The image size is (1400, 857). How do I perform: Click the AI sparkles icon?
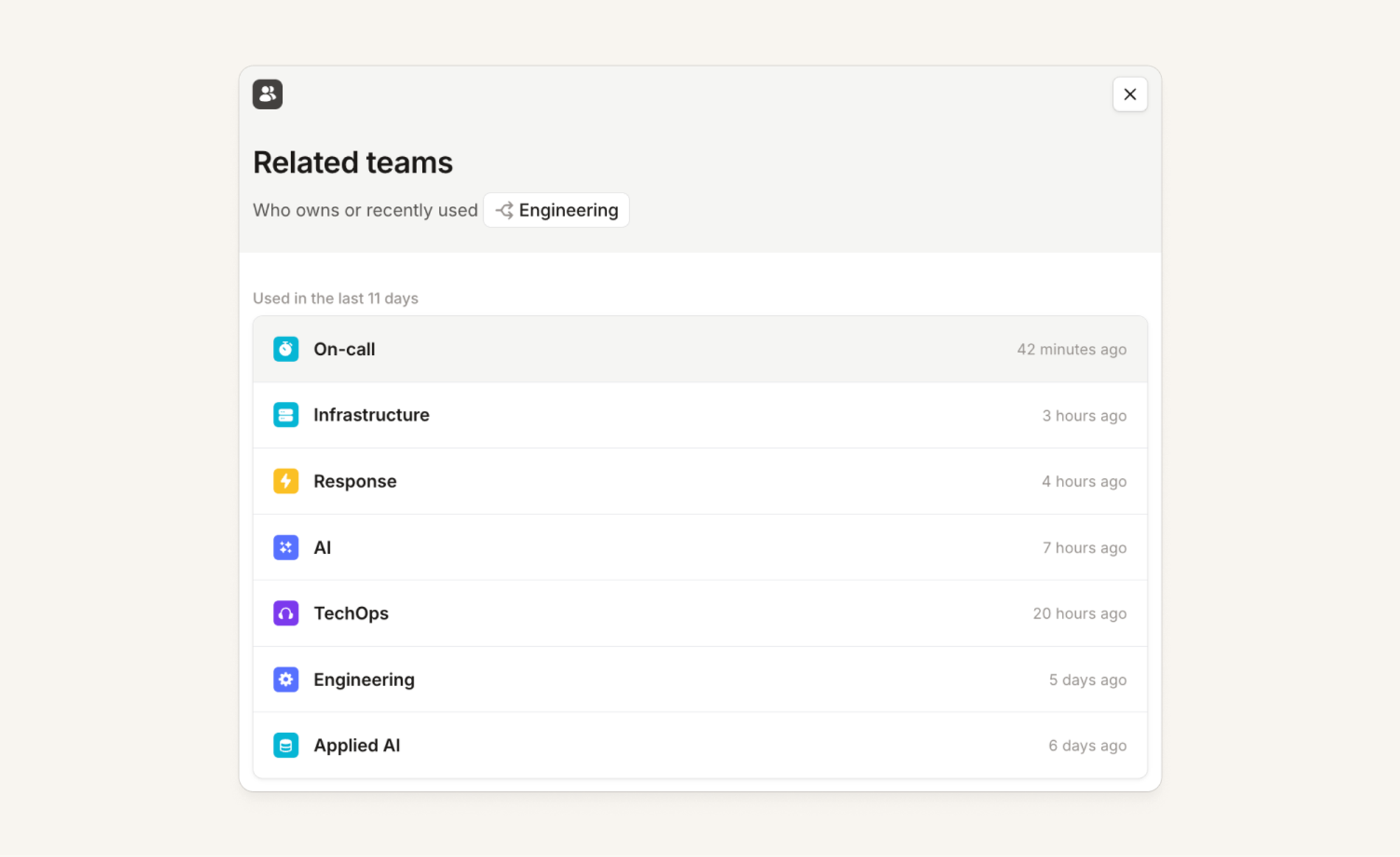click(x=286, y=548)
